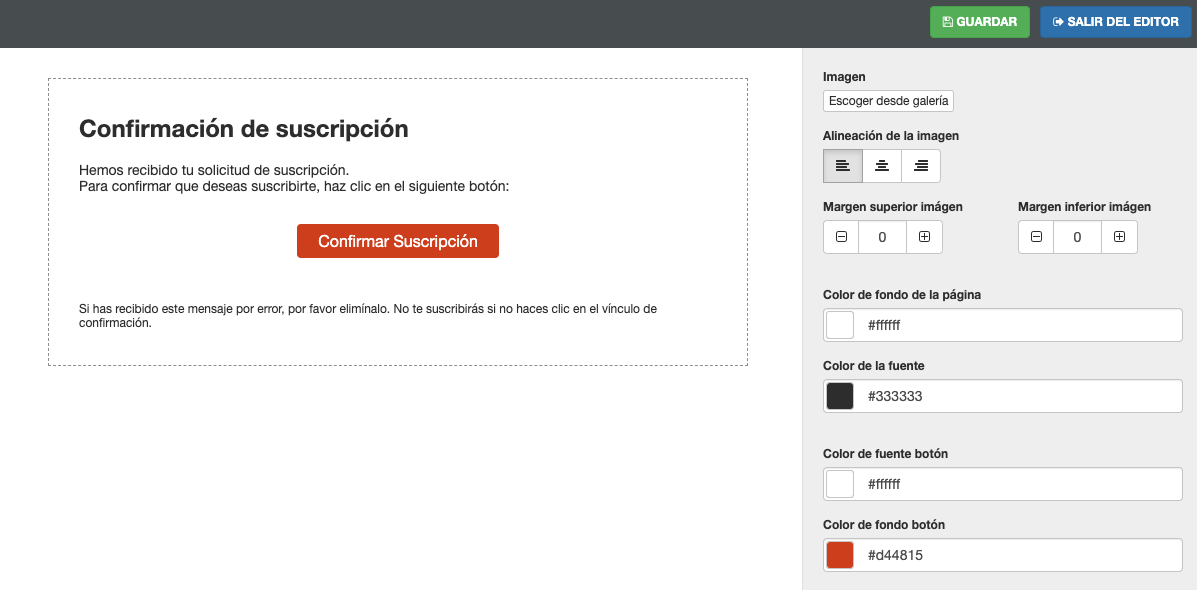Center the image alignment

881,165
